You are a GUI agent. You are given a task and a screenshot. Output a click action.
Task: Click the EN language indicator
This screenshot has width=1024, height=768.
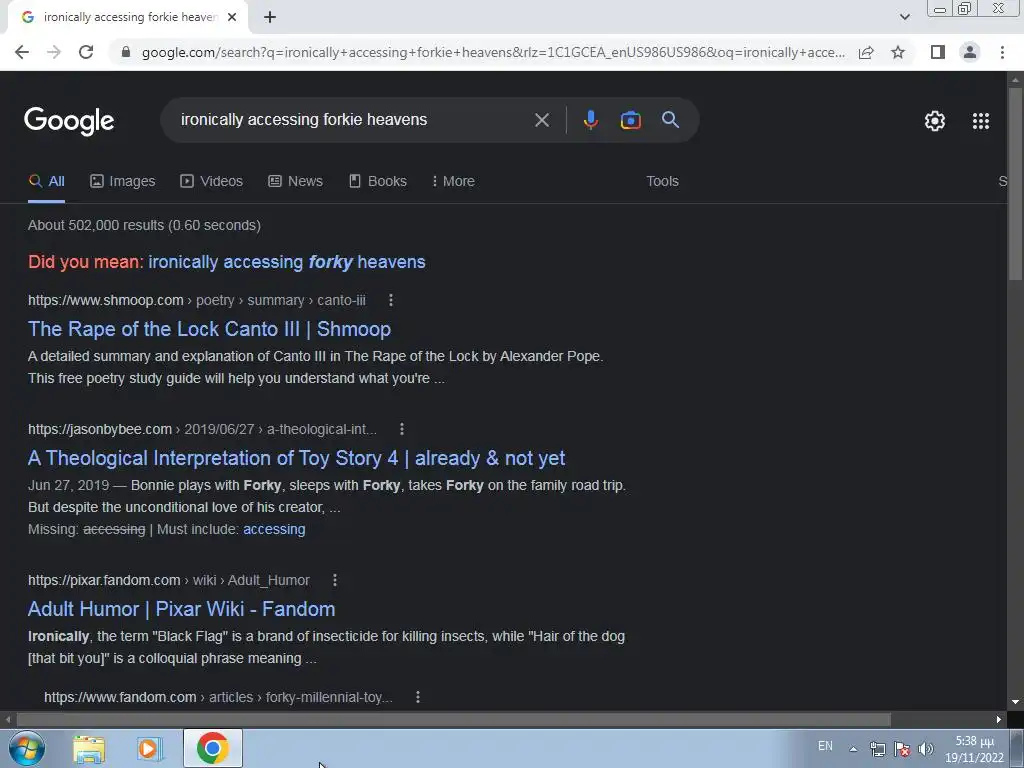point(825,746)
